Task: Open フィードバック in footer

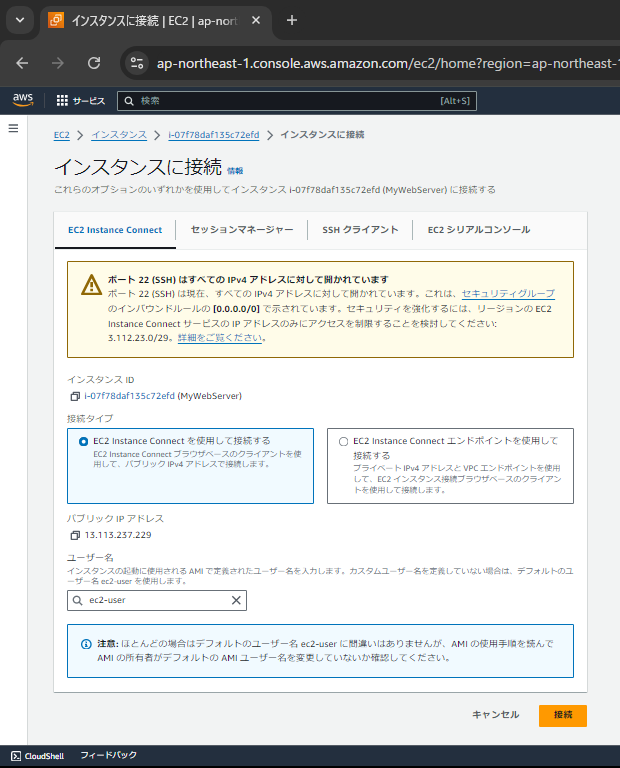Action: 108,755
